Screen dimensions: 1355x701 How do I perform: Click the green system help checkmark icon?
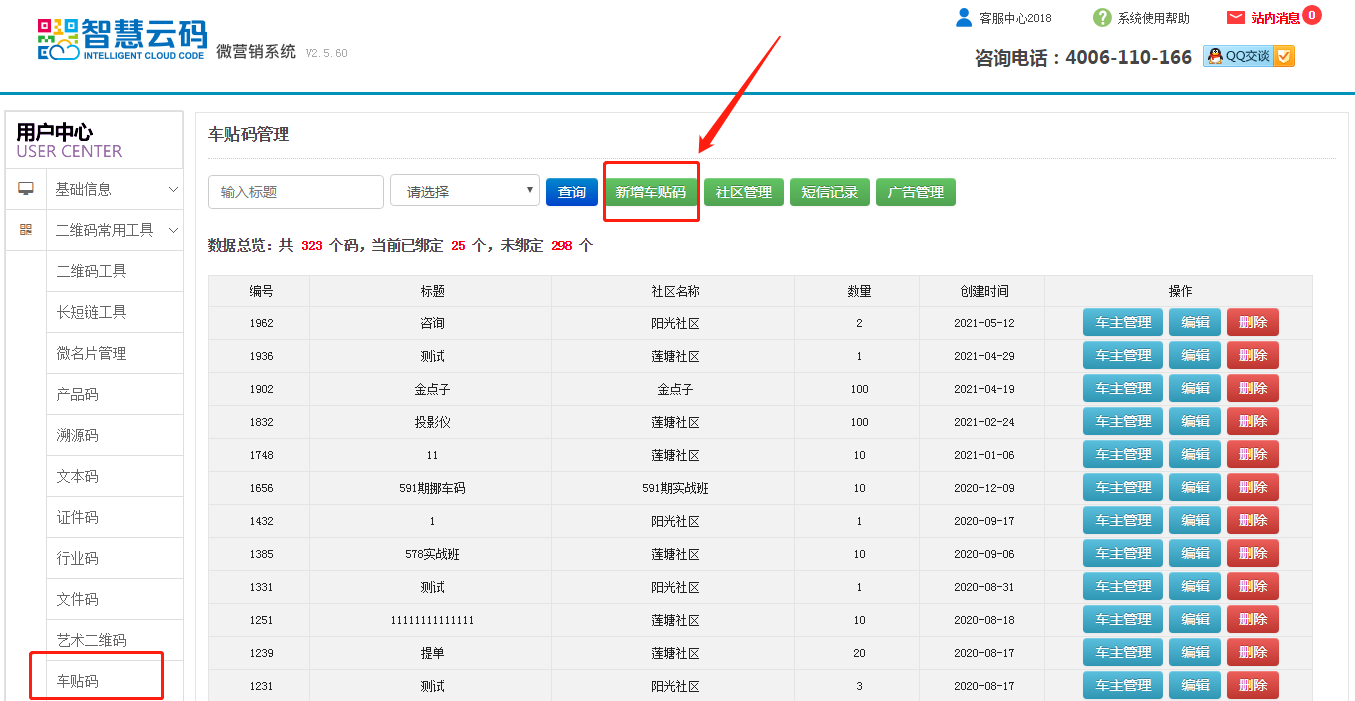coord(1102,17)
